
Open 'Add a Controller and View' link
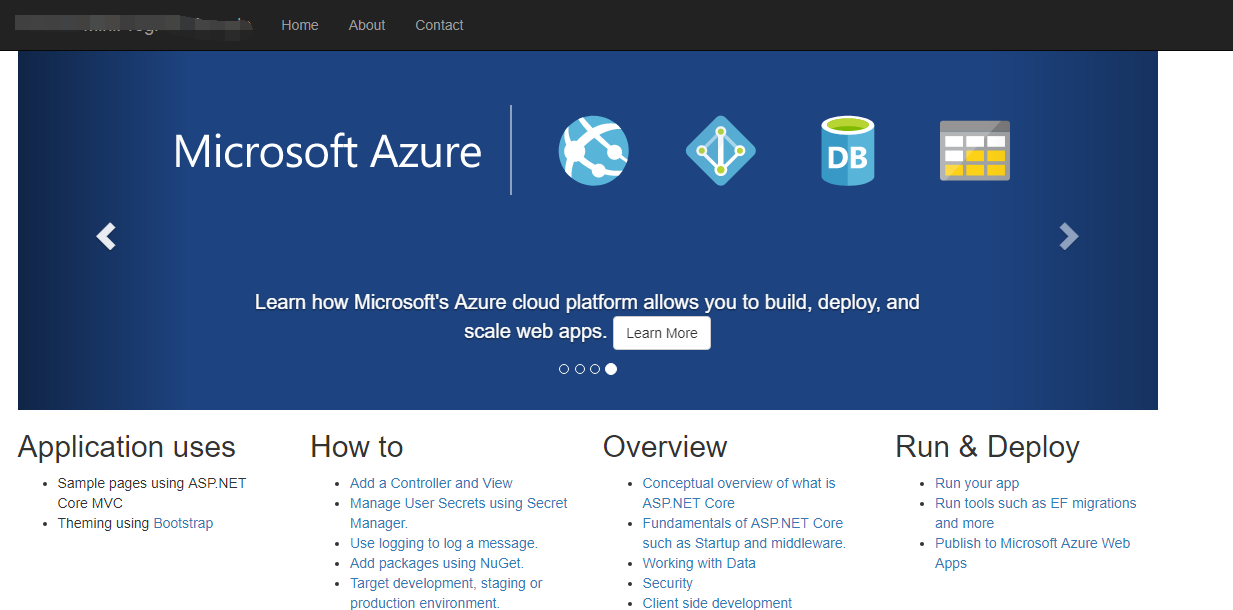coord(431,483)
